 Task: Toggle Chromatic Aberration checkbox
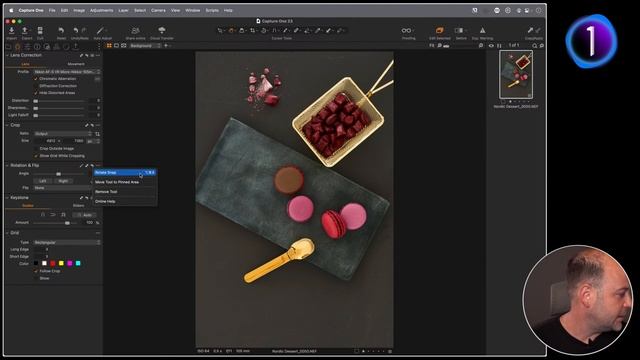point(36,79)
